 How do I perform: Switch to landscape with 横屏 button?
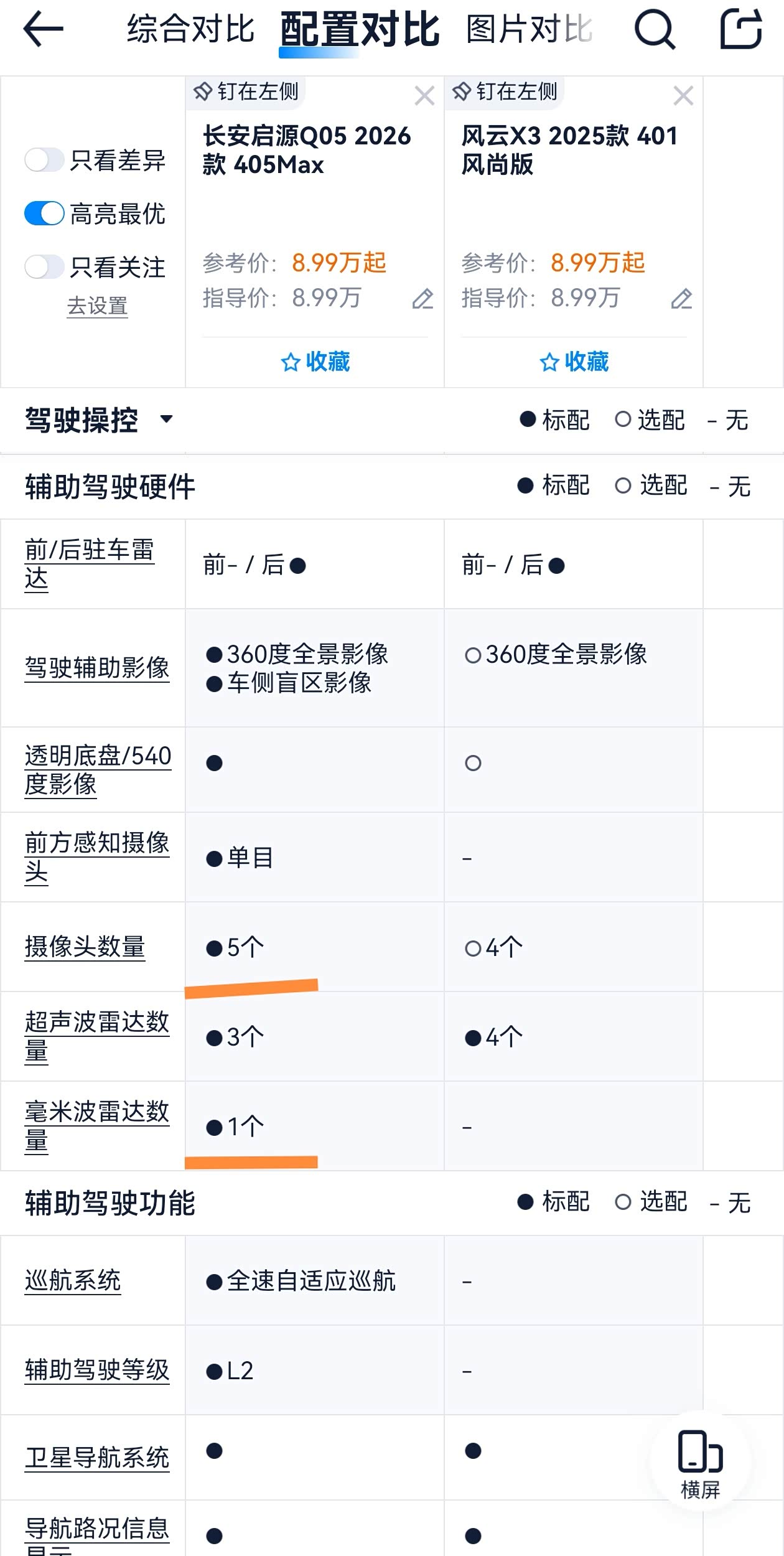click(700, 1461)
